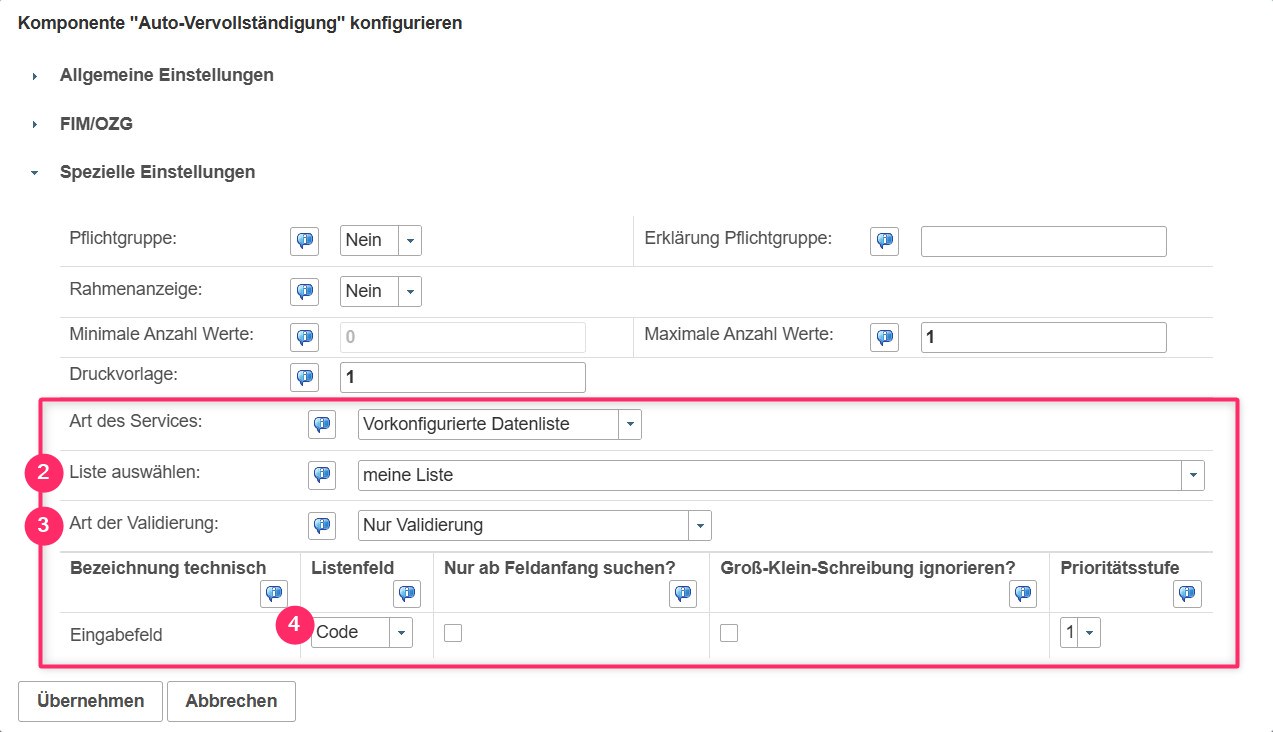Show info for Maximale Anzahl Werte
The height and width of the screenshot is (732, 1273).
[884, 337]
